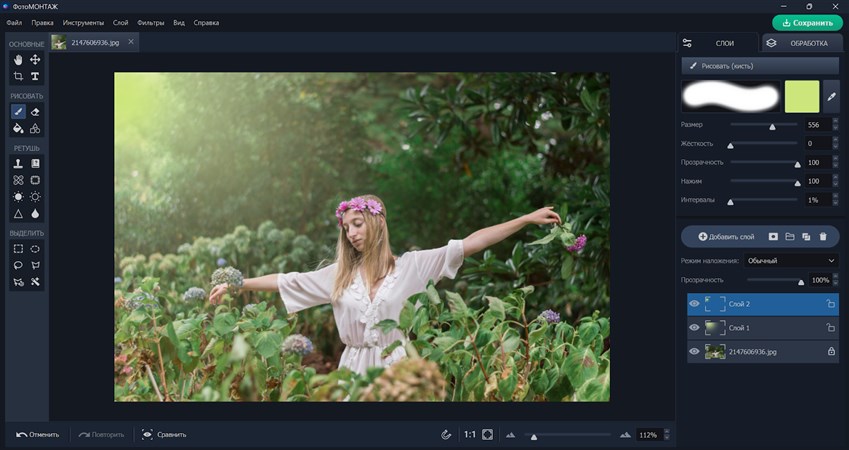Open the Фильтры menu

(150, 21)
